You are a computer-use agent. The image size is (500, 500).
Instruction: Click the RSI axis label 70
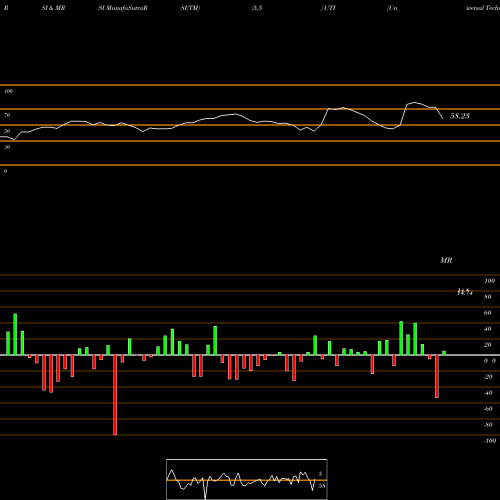coord(7,115)
